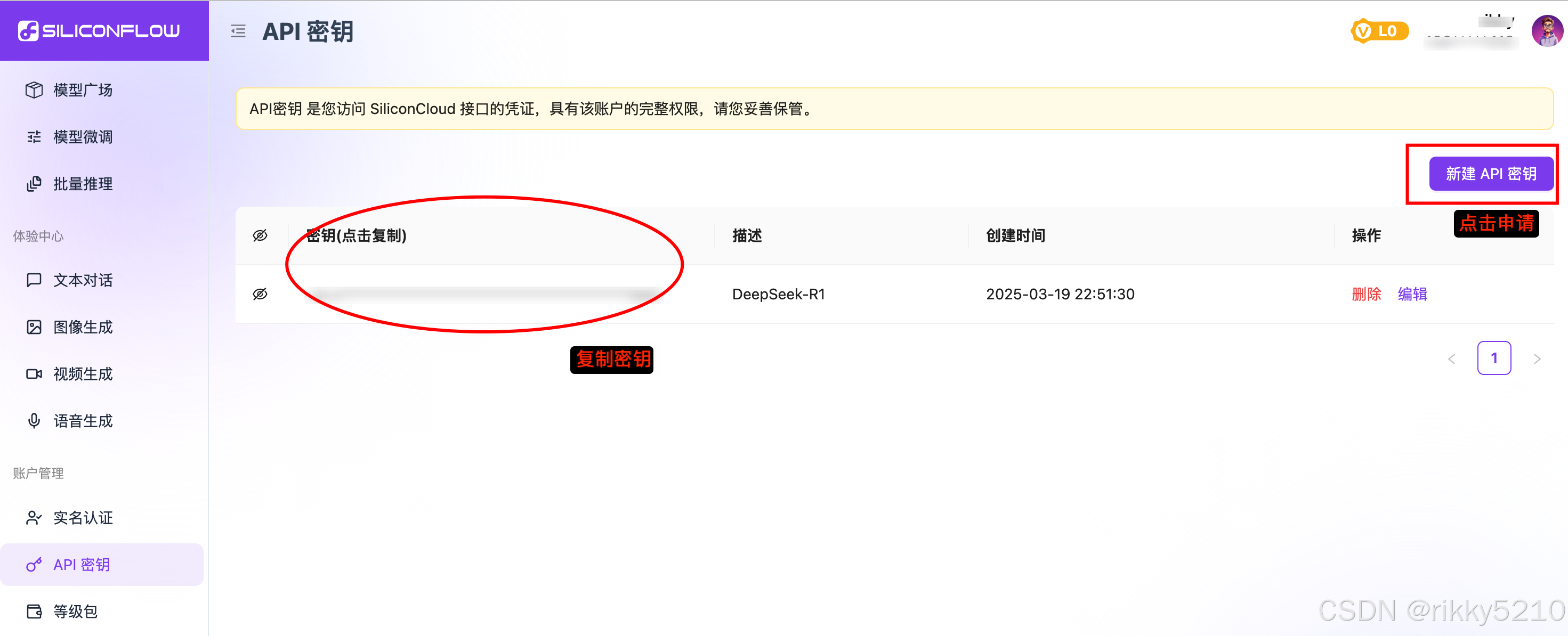Select the API 密钥 menu item

[x=81, y=564]
